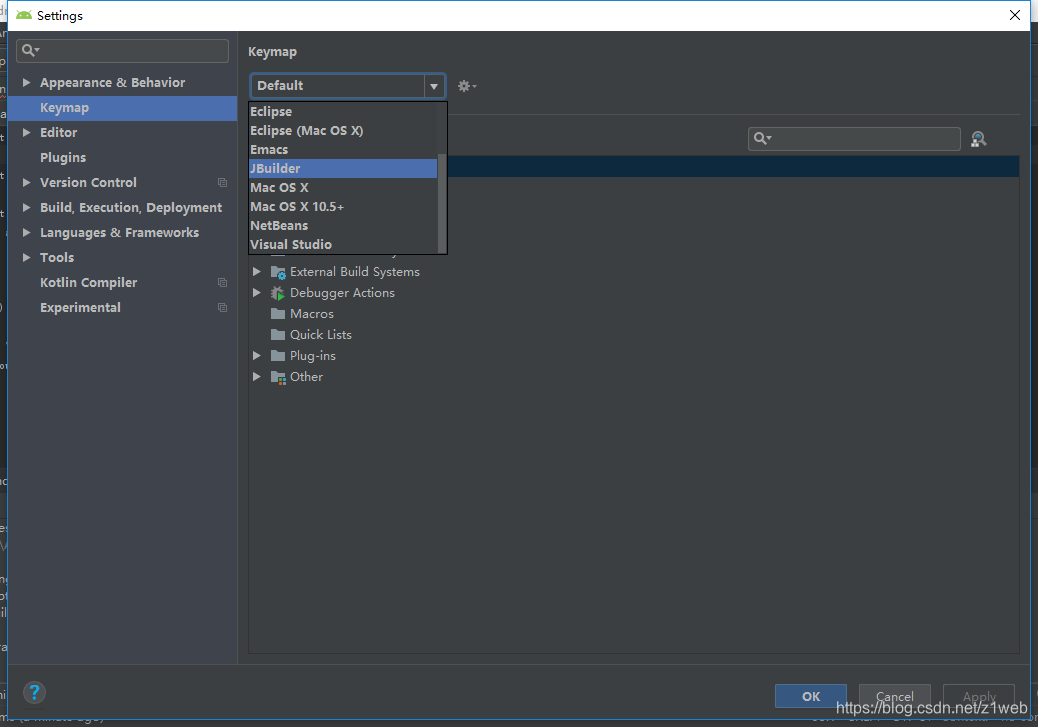Screen dimensions: 1038x727
Task: Pick the Mac OS X keymap
Action: pos(343,188)
